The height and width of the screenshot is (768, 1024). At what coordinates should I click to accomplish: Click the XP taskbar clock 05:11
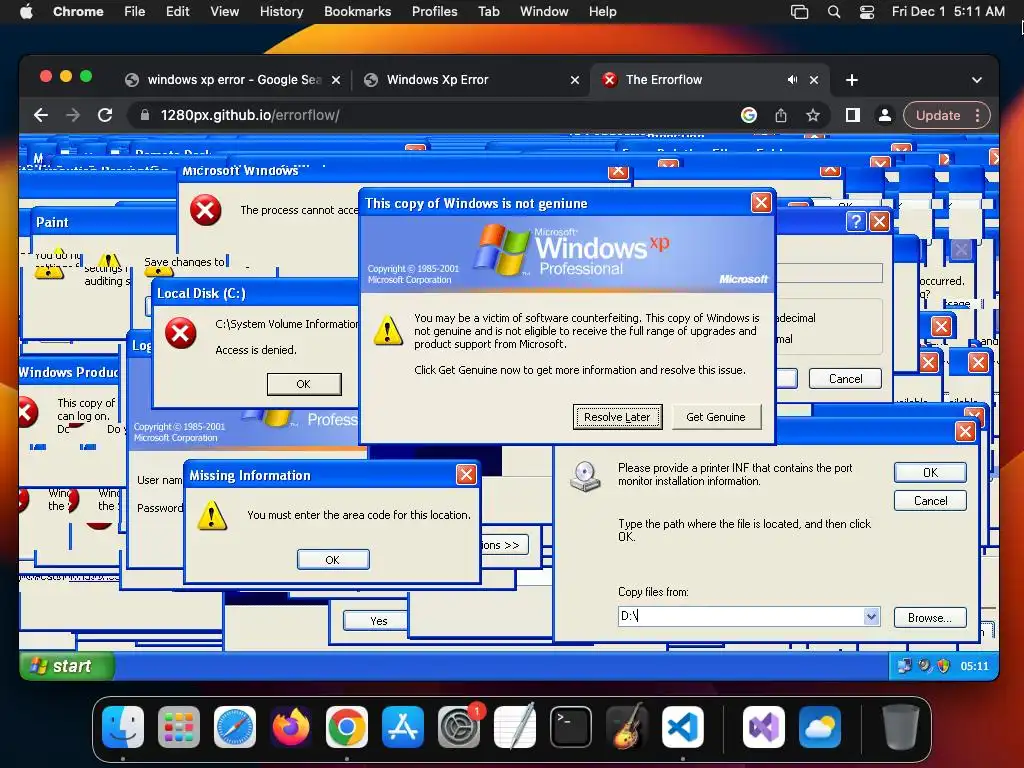coord(974,666)
